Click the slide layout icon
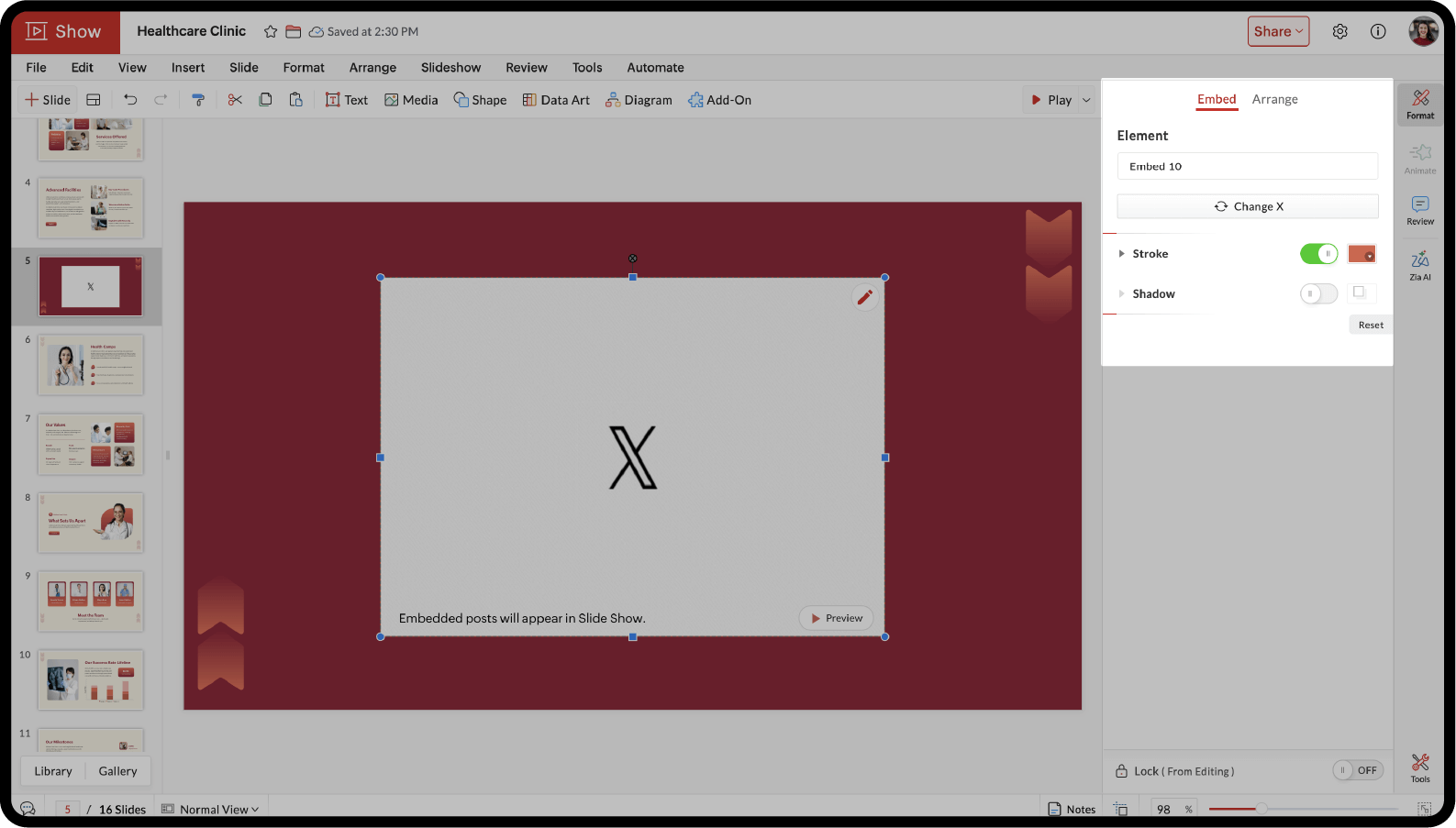The height and width of the screenshot is (828, 1456). (x=94, y=100)
